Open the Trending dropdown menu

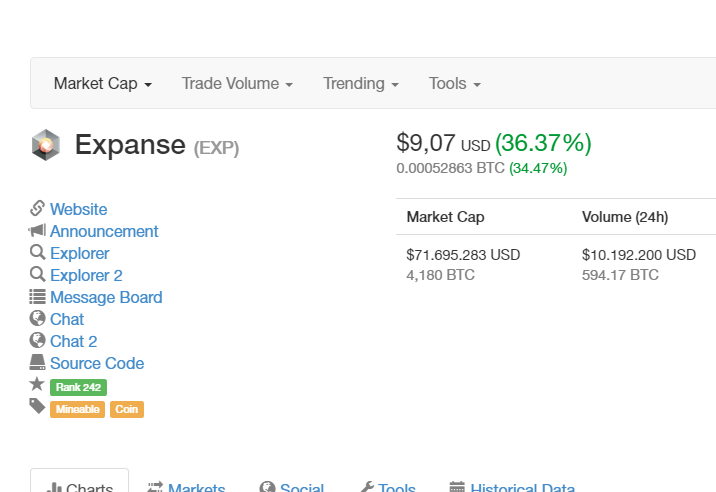(361, 84)
